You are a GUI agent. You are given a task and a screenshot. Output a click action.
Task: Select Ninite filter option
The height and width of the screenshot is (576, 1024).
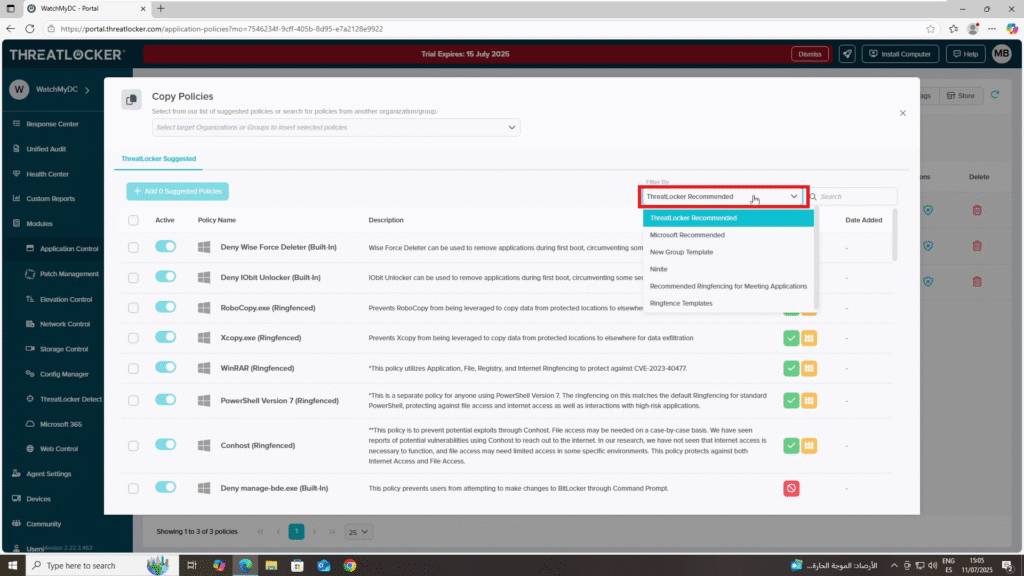pyautogui.click(x=728, y=269)
